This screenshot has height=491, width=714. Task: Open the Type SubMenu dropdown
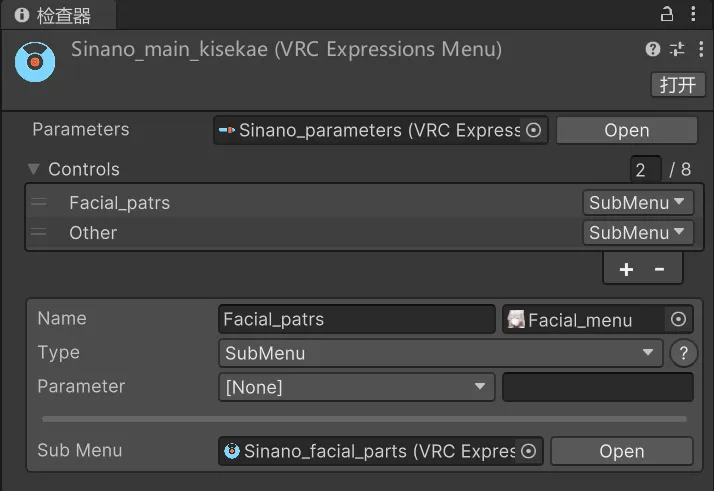[x=440, y=353]
